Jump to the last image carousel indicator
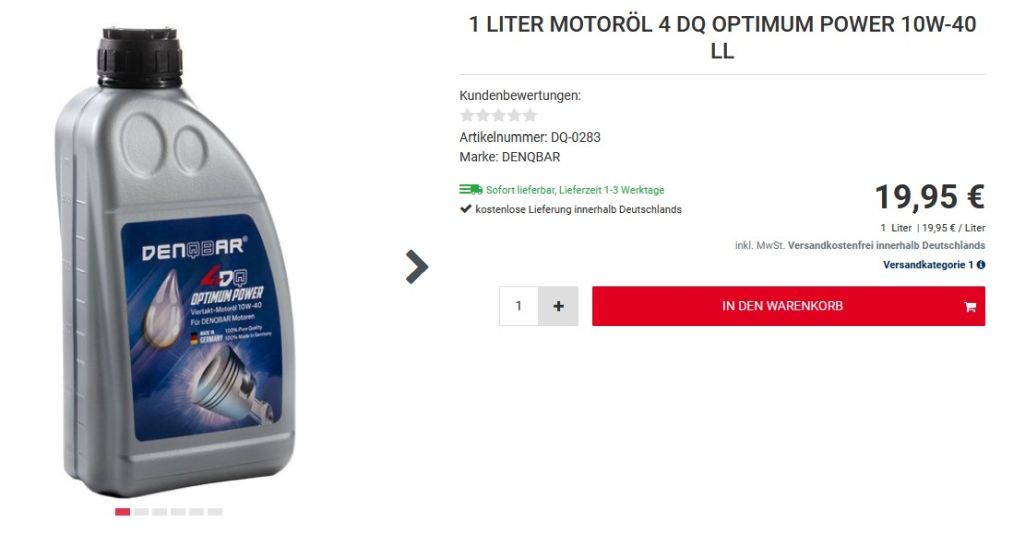This screenshot has height=546, width=1024. (x=215, y=511)
